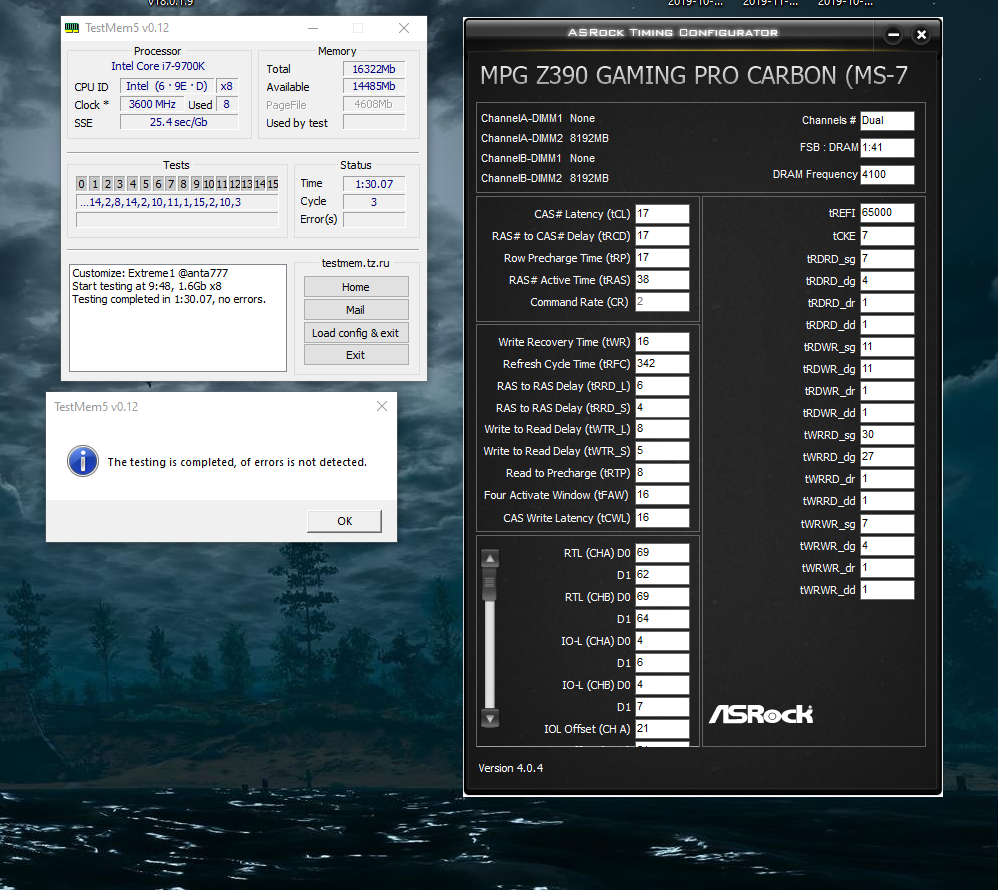
Task: Click the tRRD_S value field
Action: tap(662, 407)
